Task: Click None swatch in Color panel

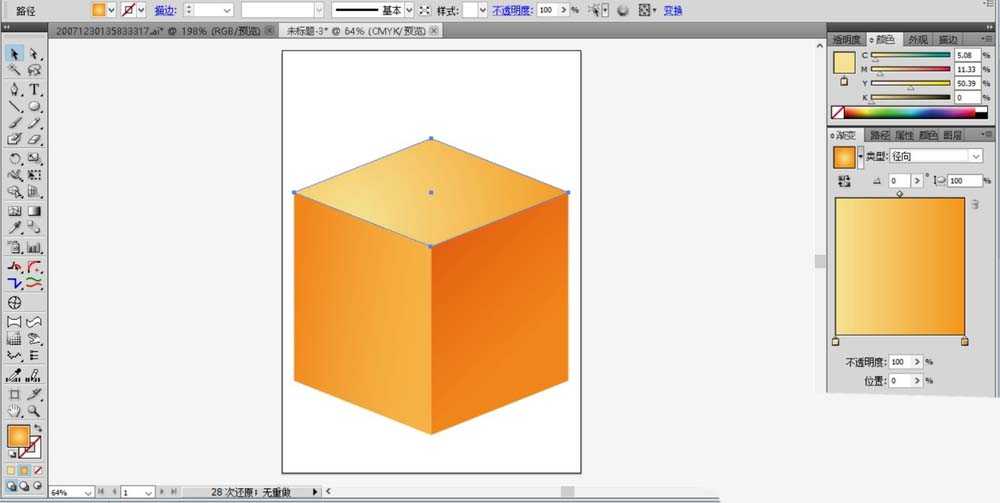Action: tap(838, 113)
